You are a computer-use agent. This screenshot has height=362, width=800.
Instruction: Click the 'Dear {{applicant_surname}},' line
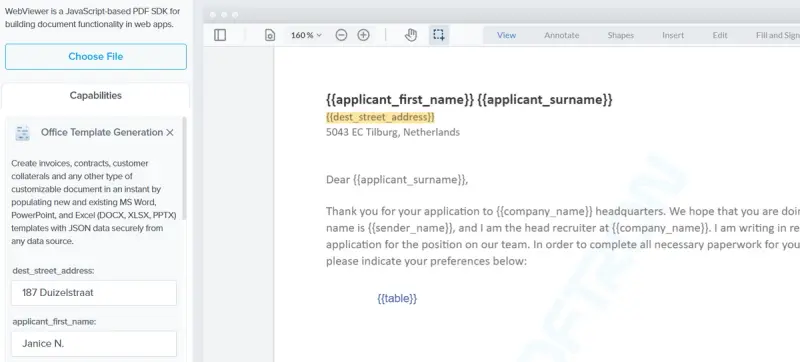pos(397,180)
